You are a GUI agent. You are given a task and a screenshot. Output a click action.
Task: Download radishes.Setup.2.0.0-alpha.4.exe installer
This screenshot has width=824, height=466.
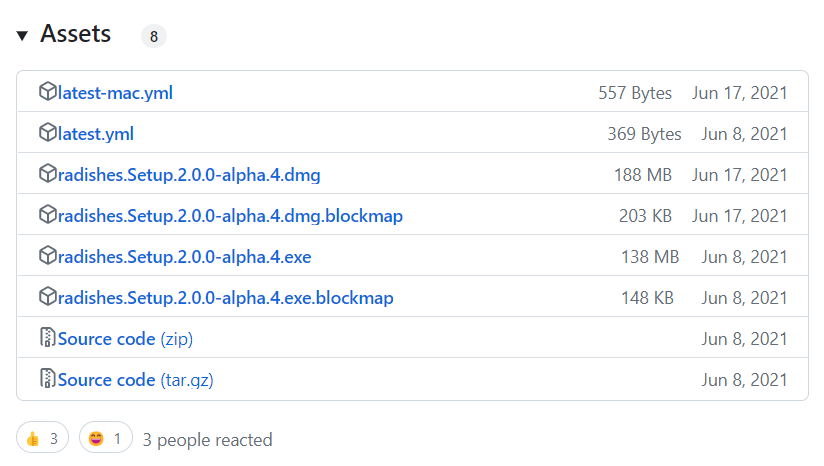click(x=185, y=257)
